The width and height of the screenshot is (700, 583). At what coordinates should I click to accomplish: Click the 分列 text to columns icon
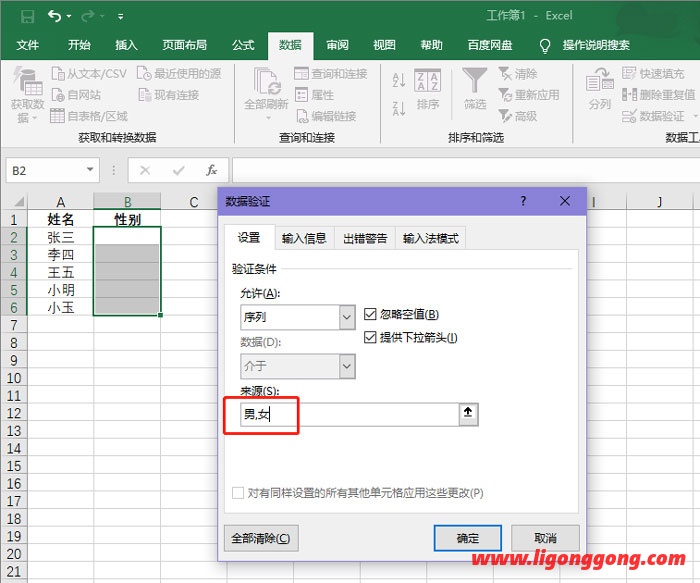(600, 80)
